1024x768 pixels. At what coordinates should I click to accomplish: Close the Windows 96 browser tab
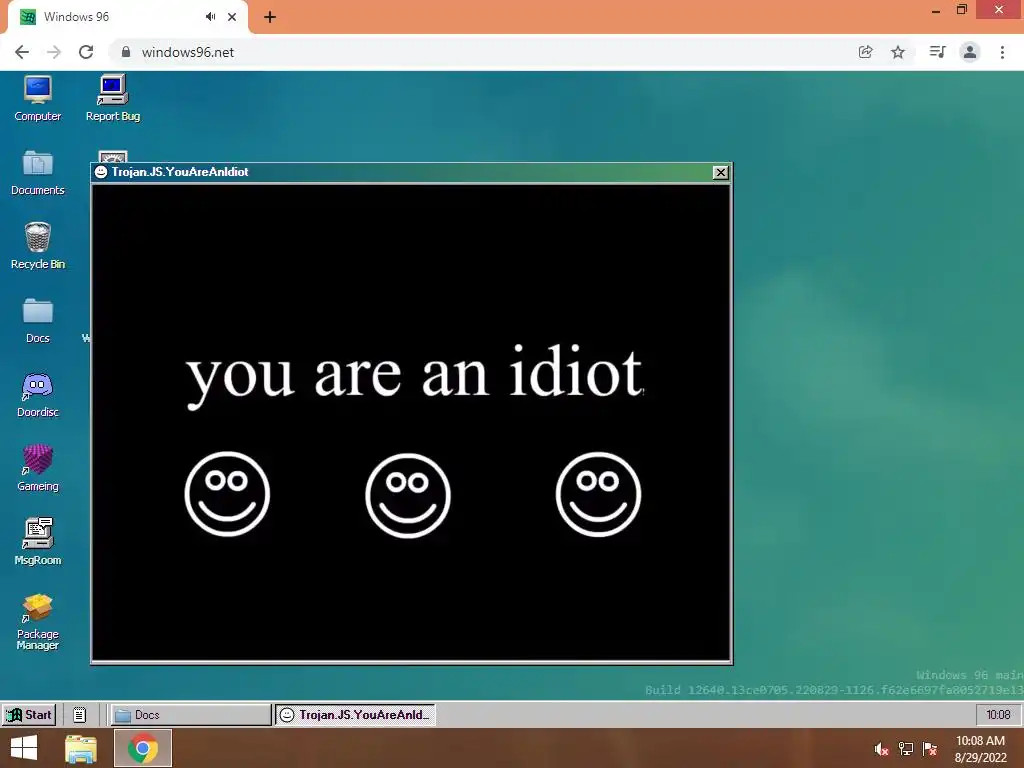pos(232,17)
